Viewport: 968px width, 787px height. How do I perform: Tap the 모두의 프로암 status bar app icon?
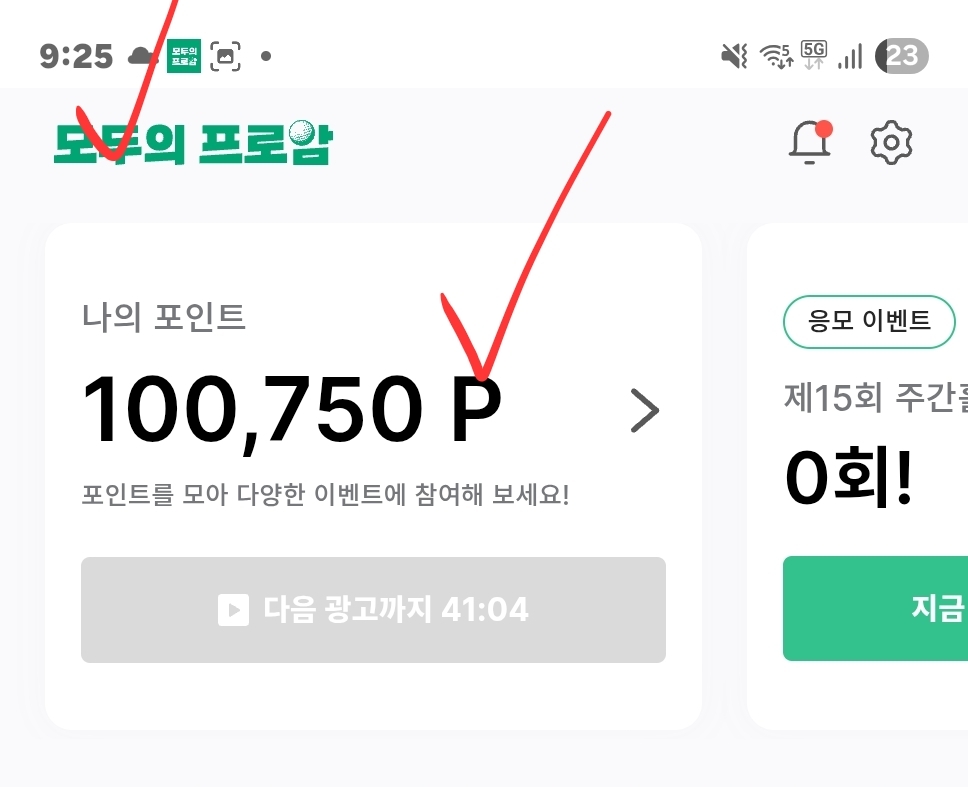tap(184, 56)
